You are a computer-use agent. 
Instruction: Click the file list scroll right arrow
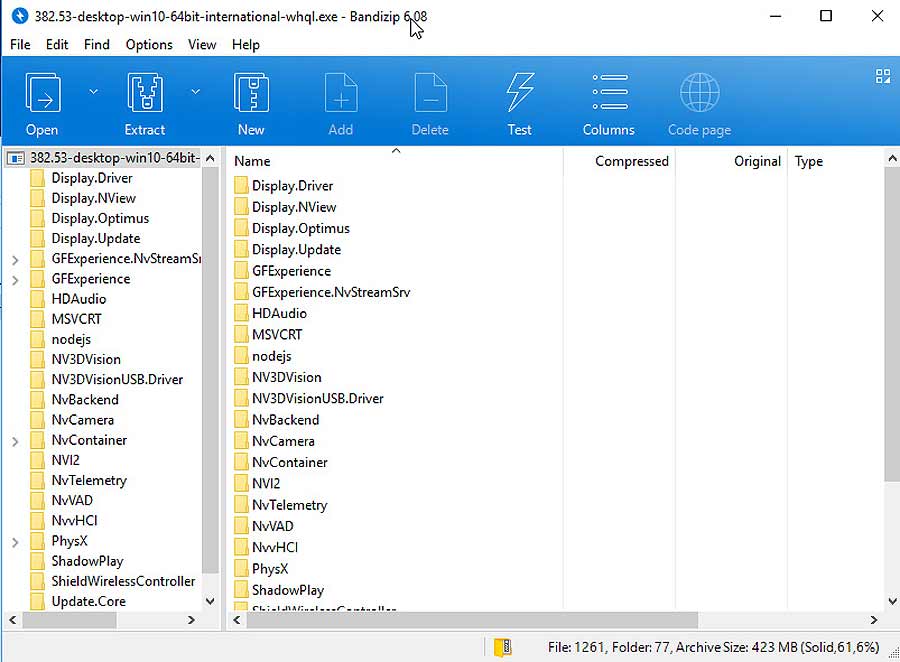tap(874, 620)
